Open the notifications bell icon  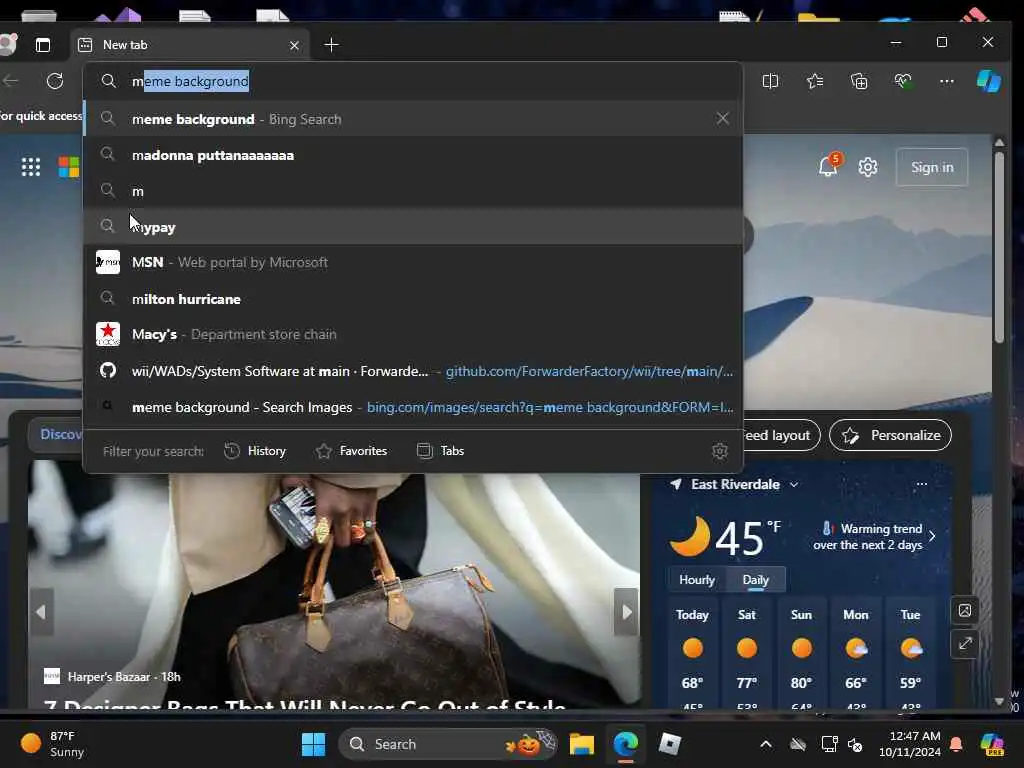[x=828, y=167]
